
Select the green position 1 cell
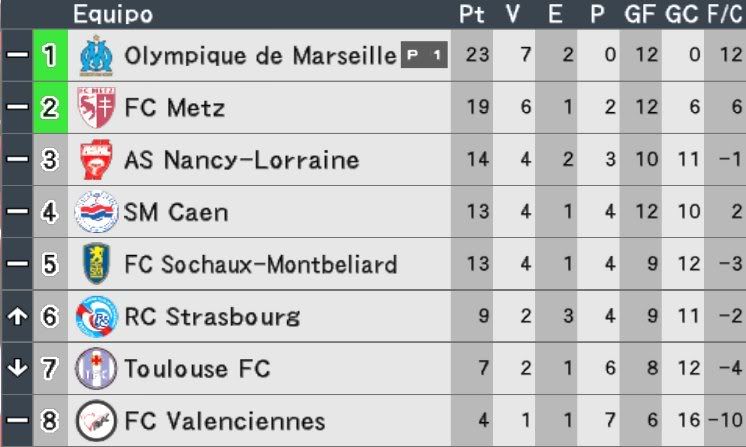50,56
